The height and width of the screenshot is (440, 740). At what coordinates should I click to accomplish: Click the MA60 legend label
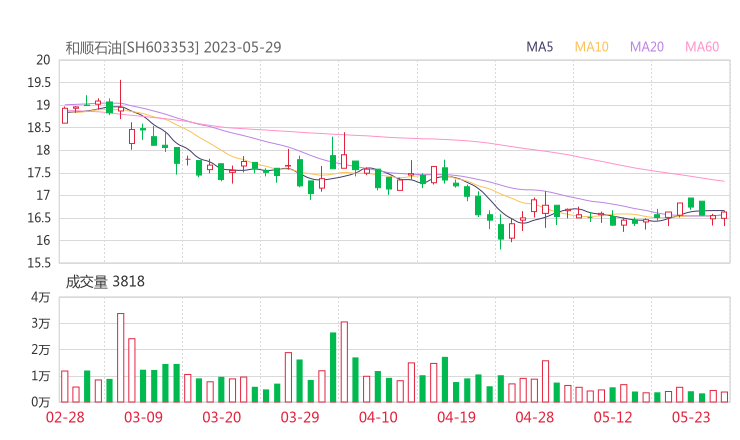[x=702, y=47]
